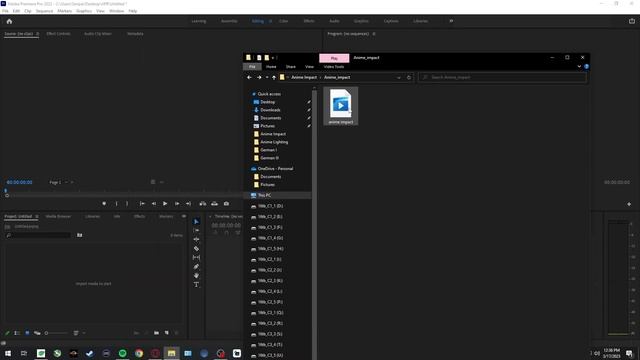Open the Color workspace tab
This screenshot has width=640, height=360.
(x=283, y=21)
